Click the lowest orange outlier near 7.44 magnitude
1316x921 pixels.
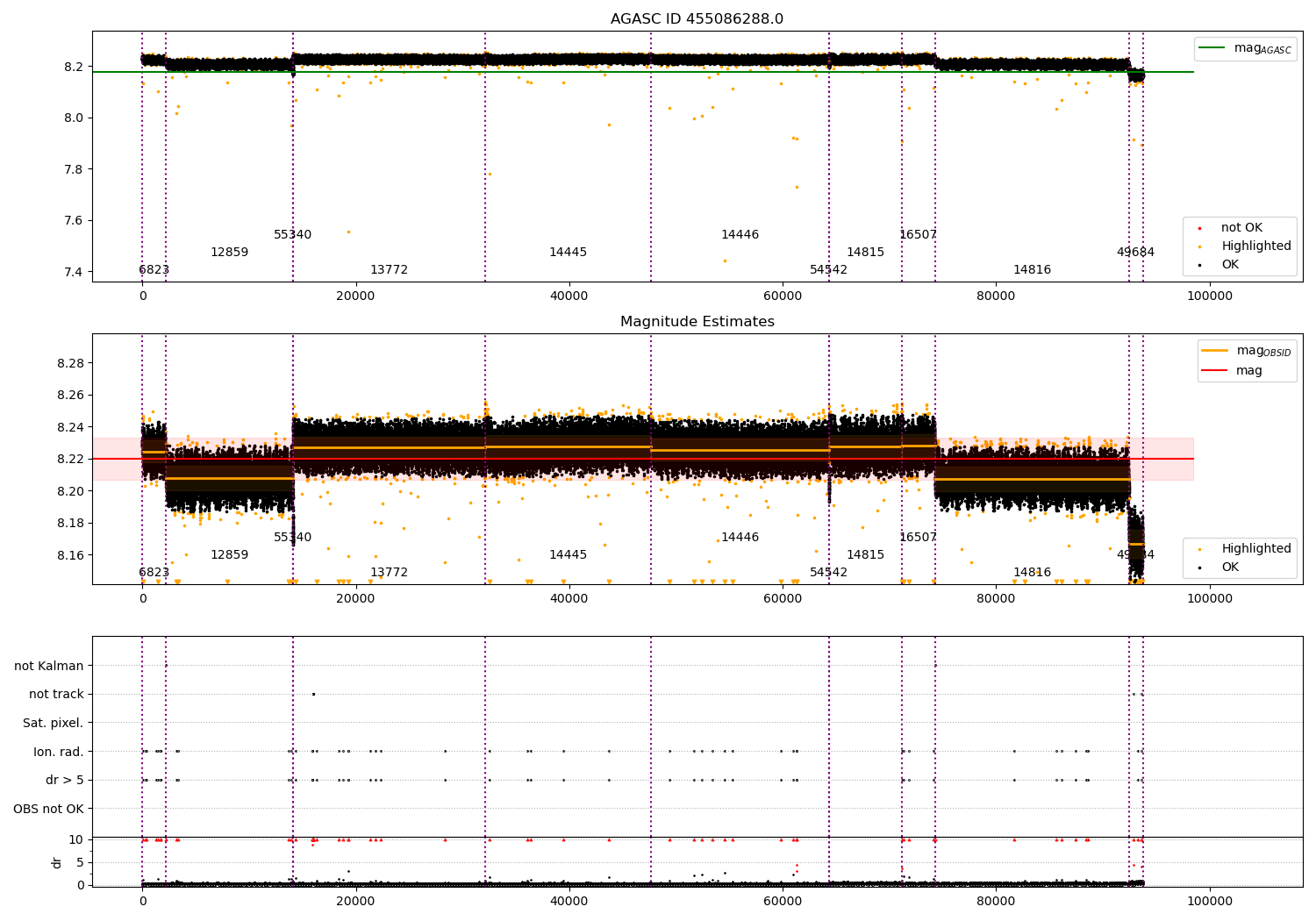pyautogui.click(x=725, y=261)
